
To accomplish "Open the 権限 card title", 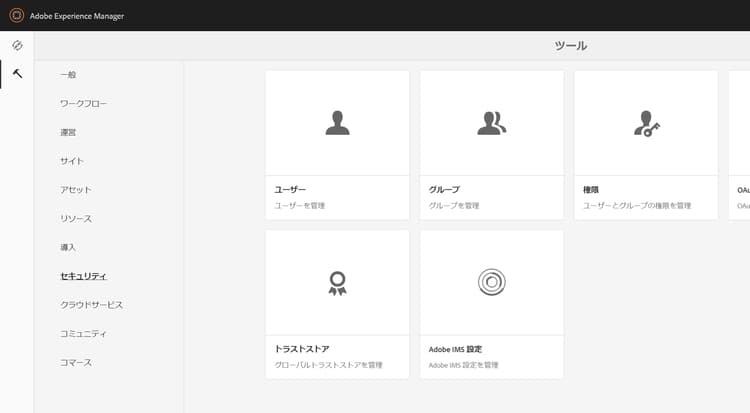I will point(591,190).
